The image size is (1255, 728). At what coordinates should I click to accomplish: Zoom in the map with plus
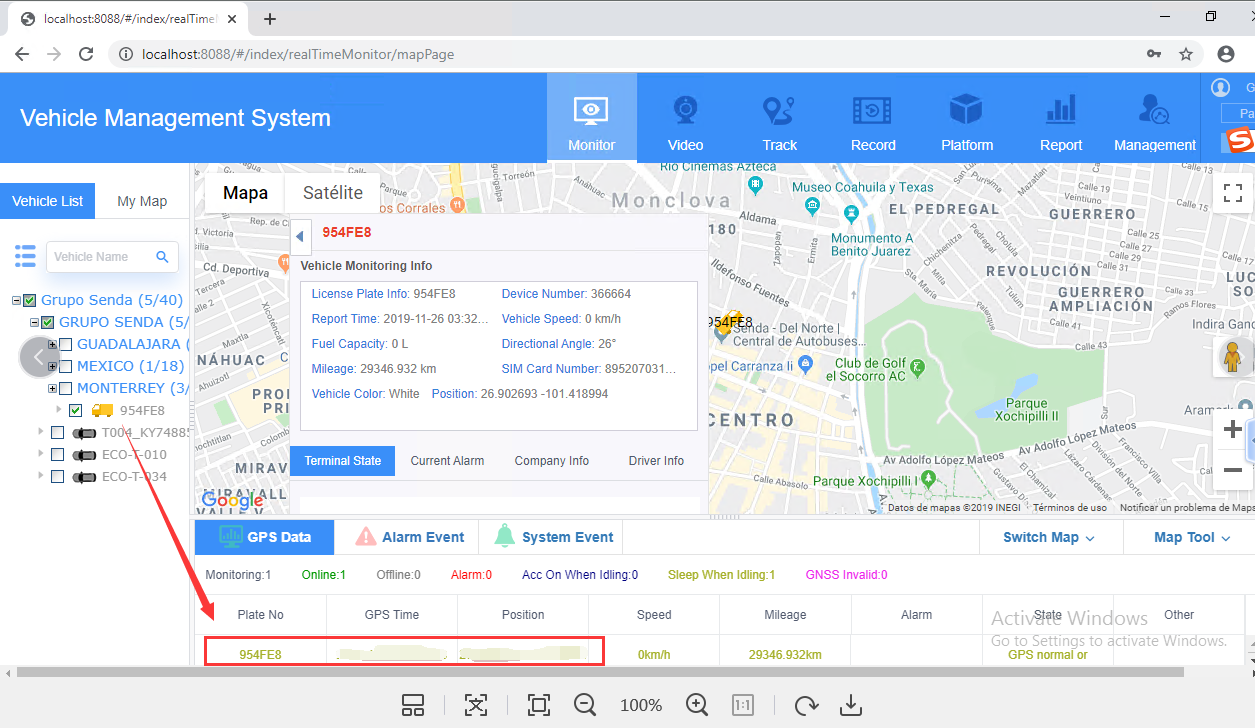tap(1233, 430)
